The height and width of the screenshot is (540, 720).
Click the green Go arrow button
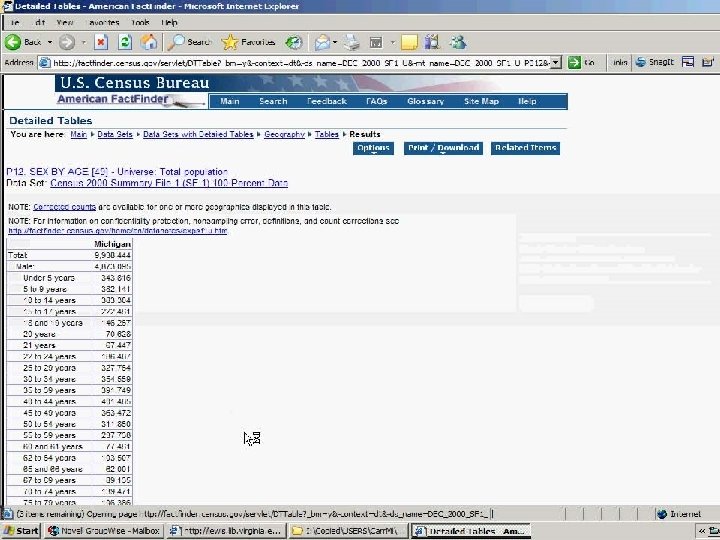(x=574, y=62)
